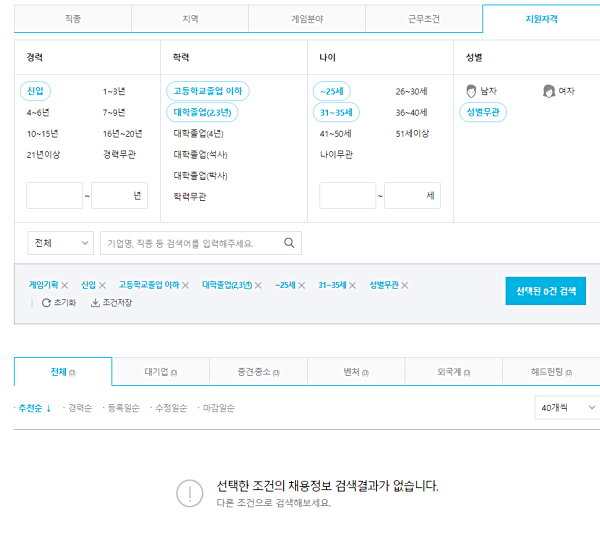This screenshot has width=600, height=535.
Task: Remove the 성별무관 filter tag
Action: pyautogui.click(x=405, y=285)
